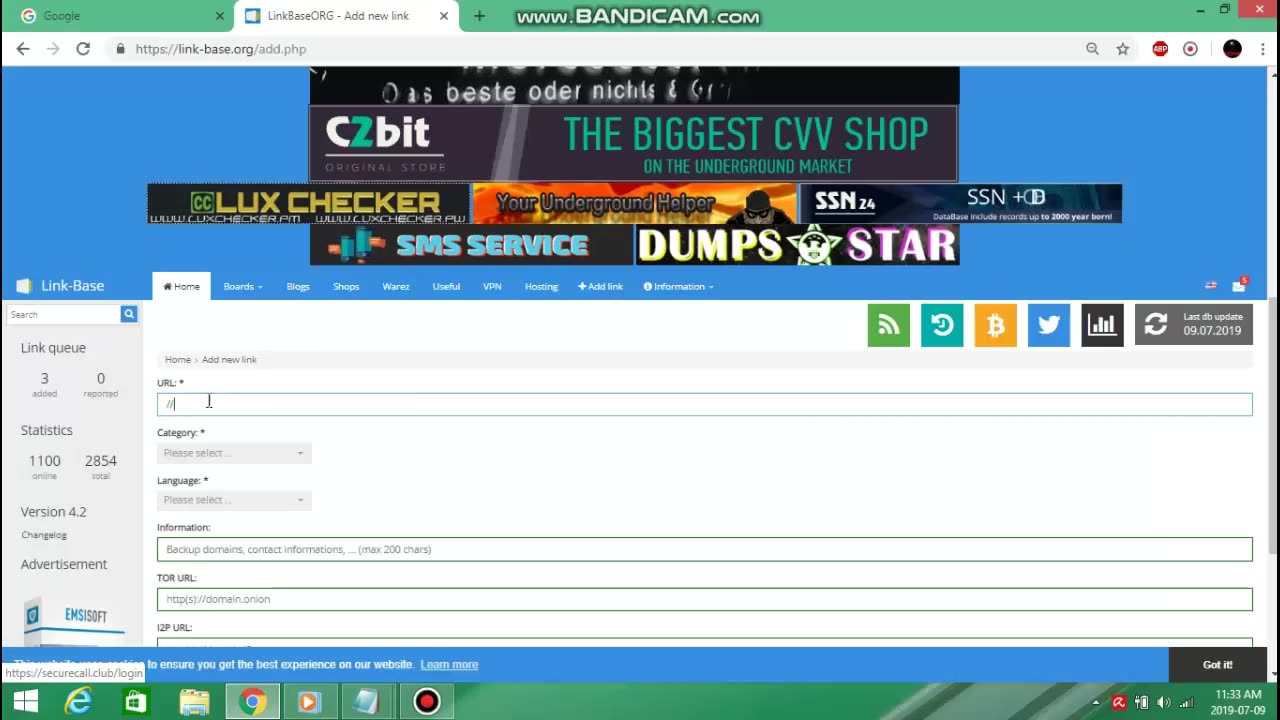Open the Shops menu item
1280x720 pixels.
coord(346,286)
